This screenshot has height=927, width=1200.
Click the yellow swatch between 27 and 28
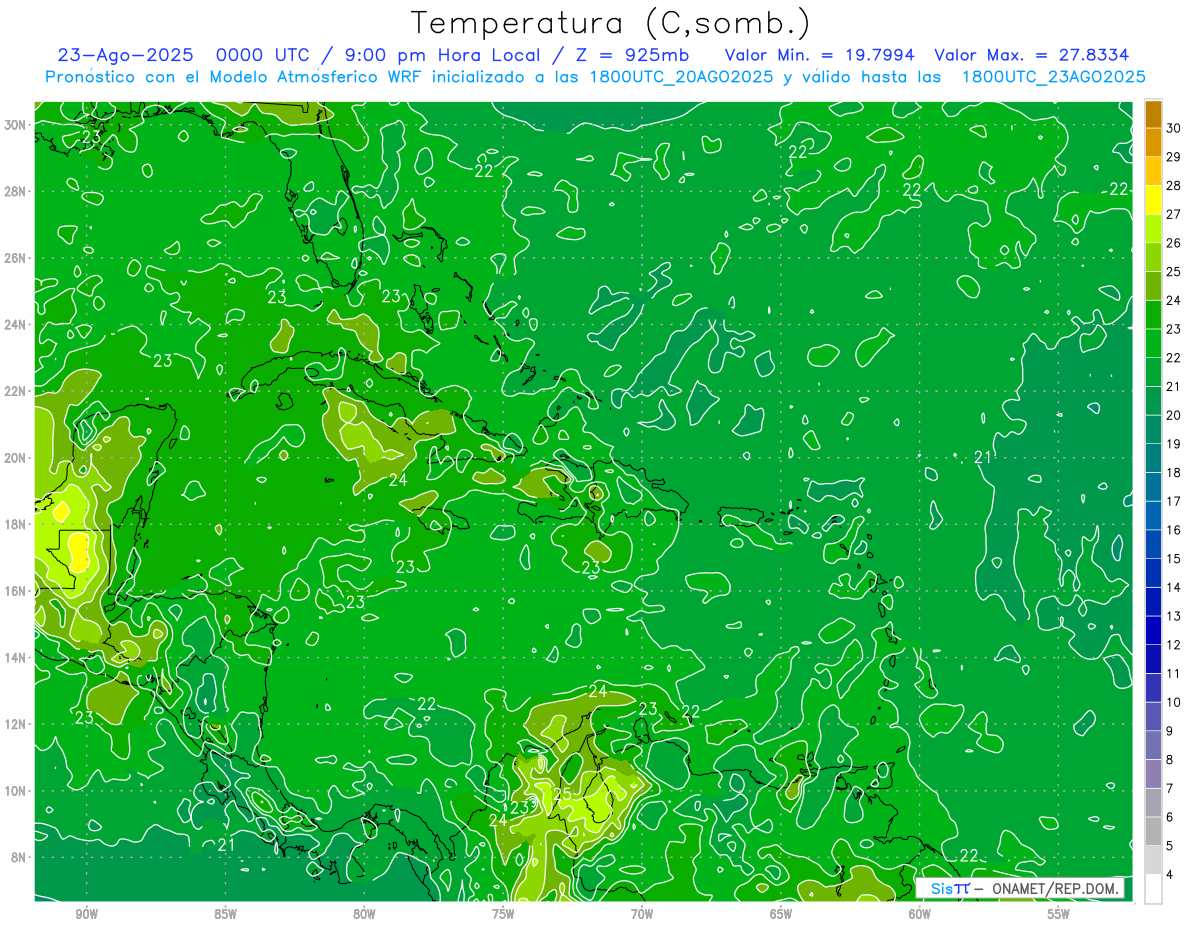pos(1153,200)
